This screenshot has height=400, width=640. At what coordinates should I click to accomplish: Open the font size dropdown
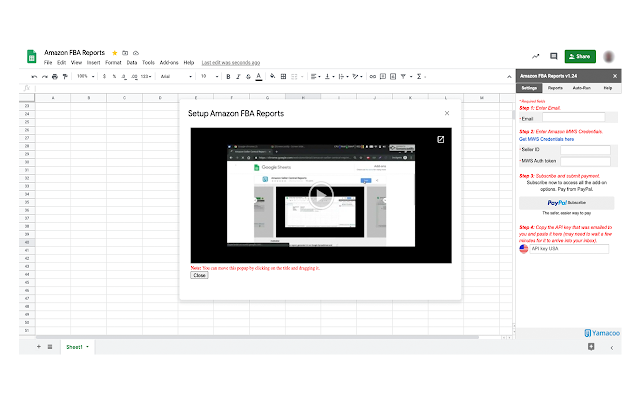pos(209,76)
